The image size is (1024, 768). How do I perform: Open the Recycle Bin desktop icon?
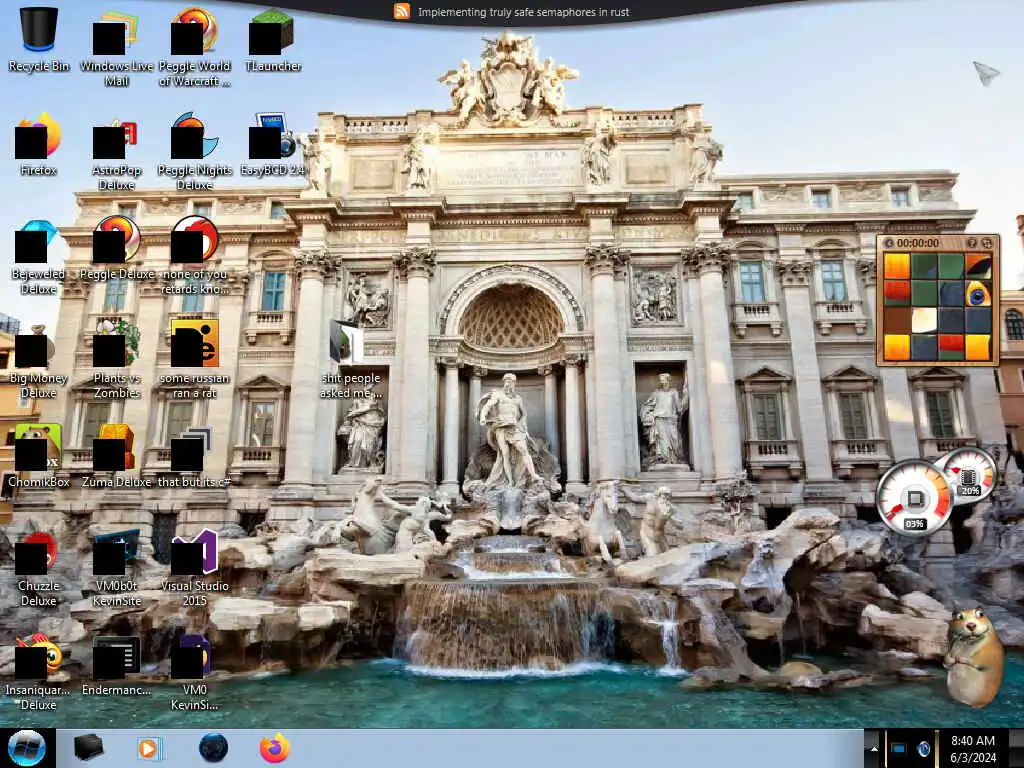click(39, 40)
